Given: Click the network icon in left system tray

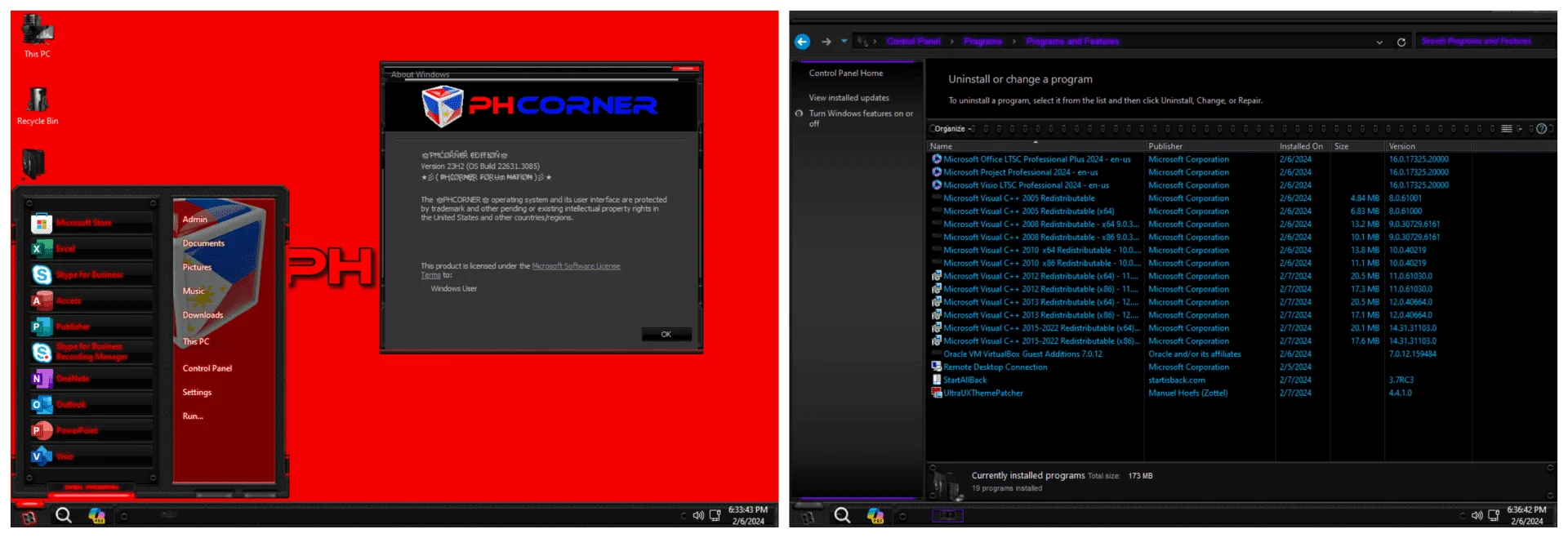Looking at the screenshot, I should coord(715,515).
